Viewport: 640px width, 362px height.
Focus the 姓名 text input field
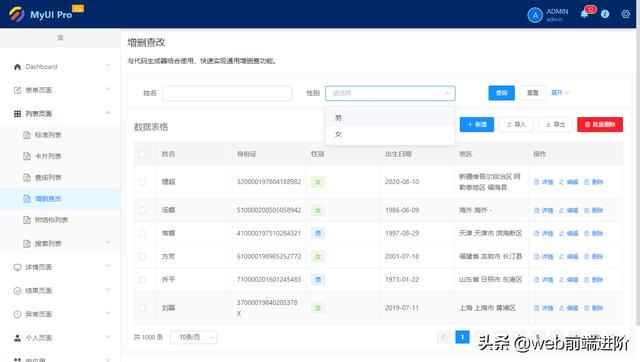(227, 93)
